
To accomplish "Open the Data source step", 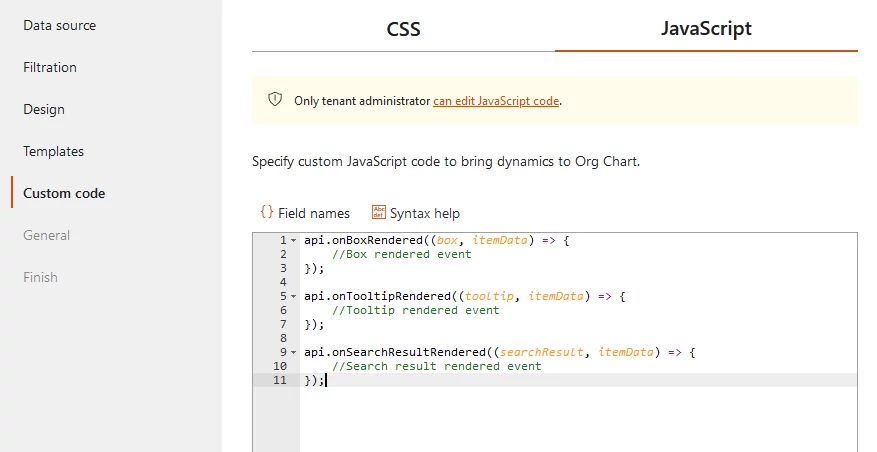I will click(x=59, y=25).
